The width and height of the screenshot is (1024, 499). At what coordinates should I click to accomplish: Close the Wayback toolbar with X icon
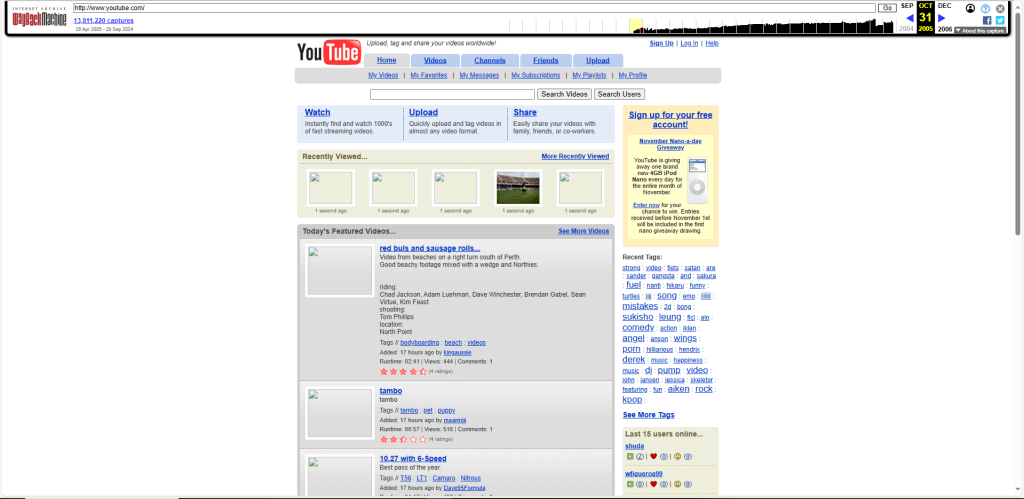tap(1000, 8)
